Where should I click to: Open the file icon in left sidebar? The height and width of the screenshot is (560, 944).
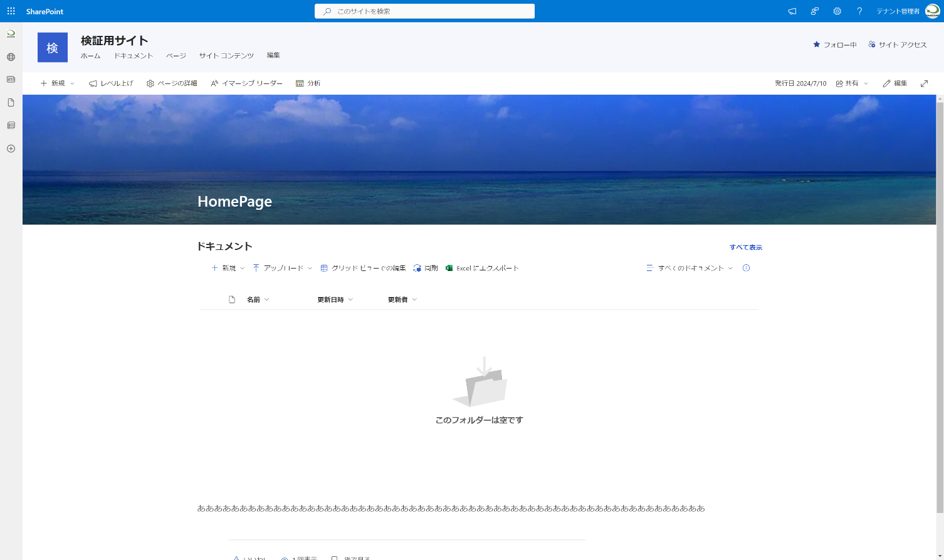11,102
